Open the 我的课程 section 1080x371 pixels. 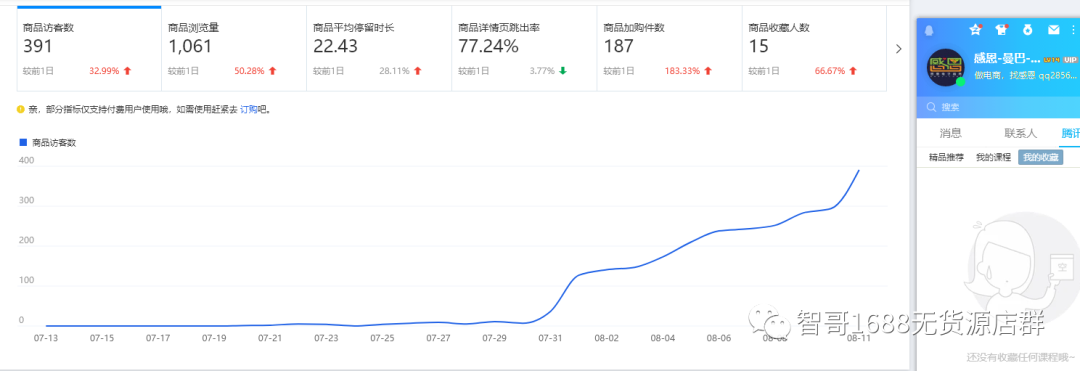coord(993,157)
